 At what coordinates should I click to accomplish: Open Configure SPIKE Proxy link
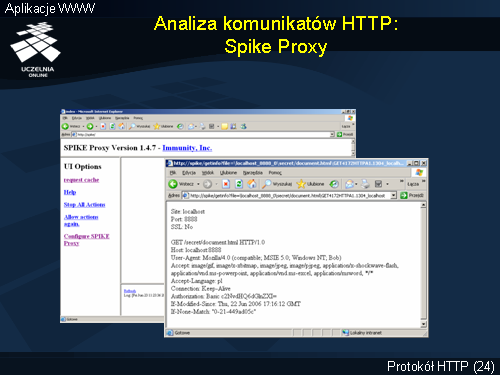point(86,240)
